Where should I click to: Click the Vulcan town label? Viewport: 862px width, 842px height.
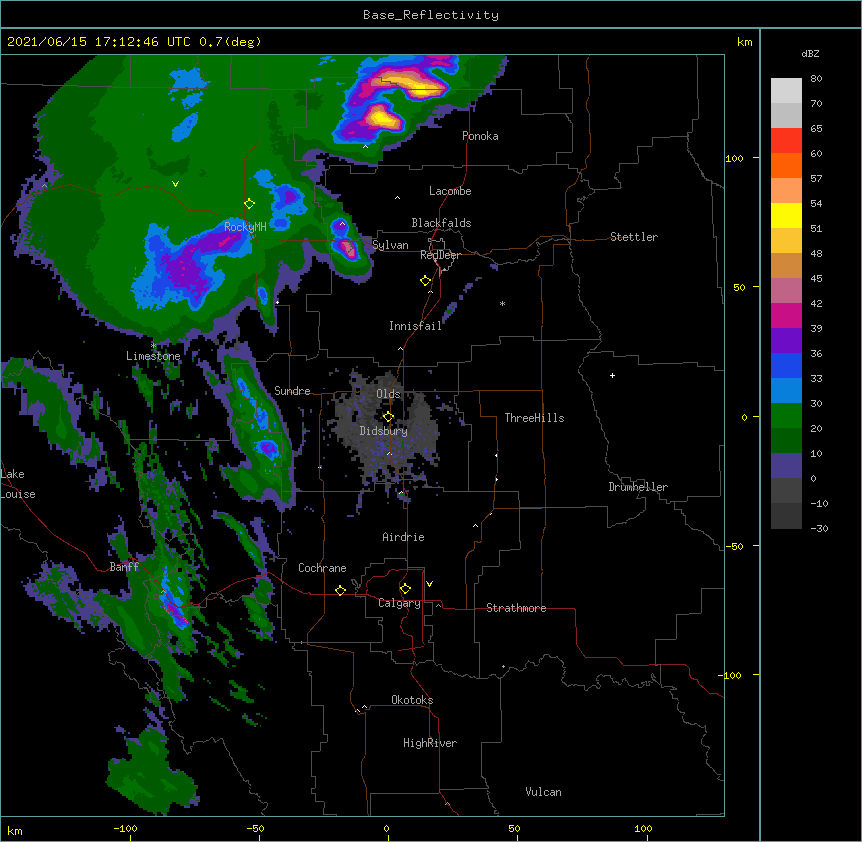tap(543, 792)
